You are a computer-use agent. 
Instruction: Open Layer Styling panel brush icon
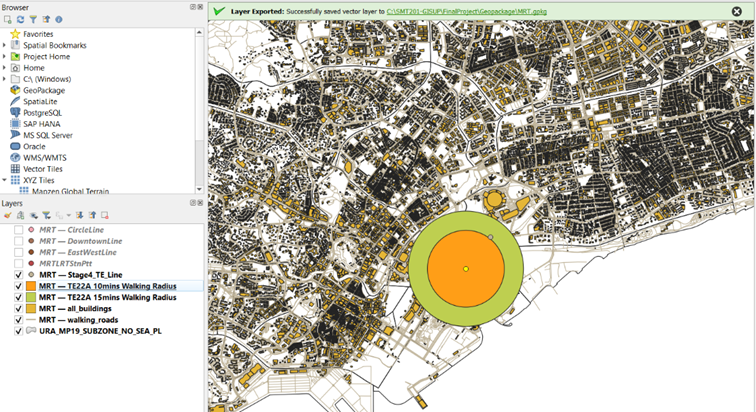coord(8,215)
